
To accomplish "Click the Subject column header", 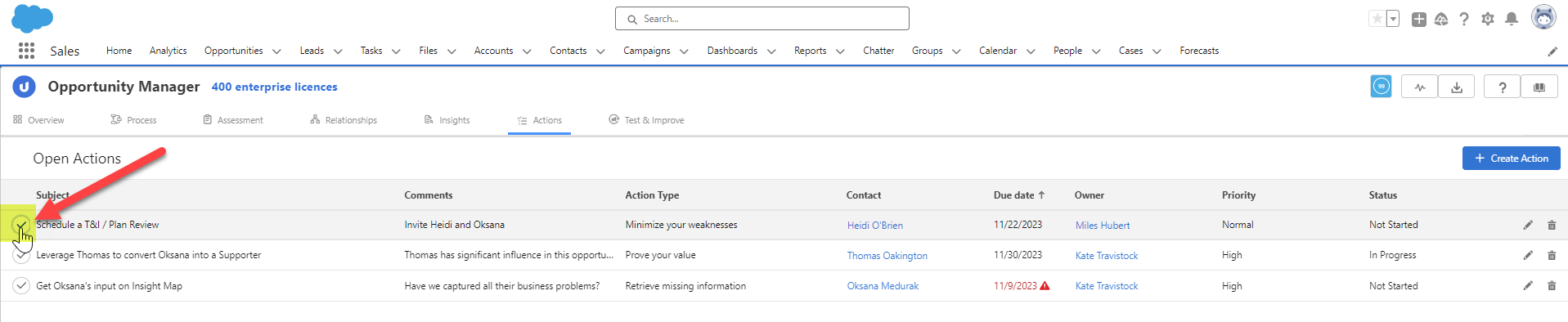I will (x=52, y=195).
